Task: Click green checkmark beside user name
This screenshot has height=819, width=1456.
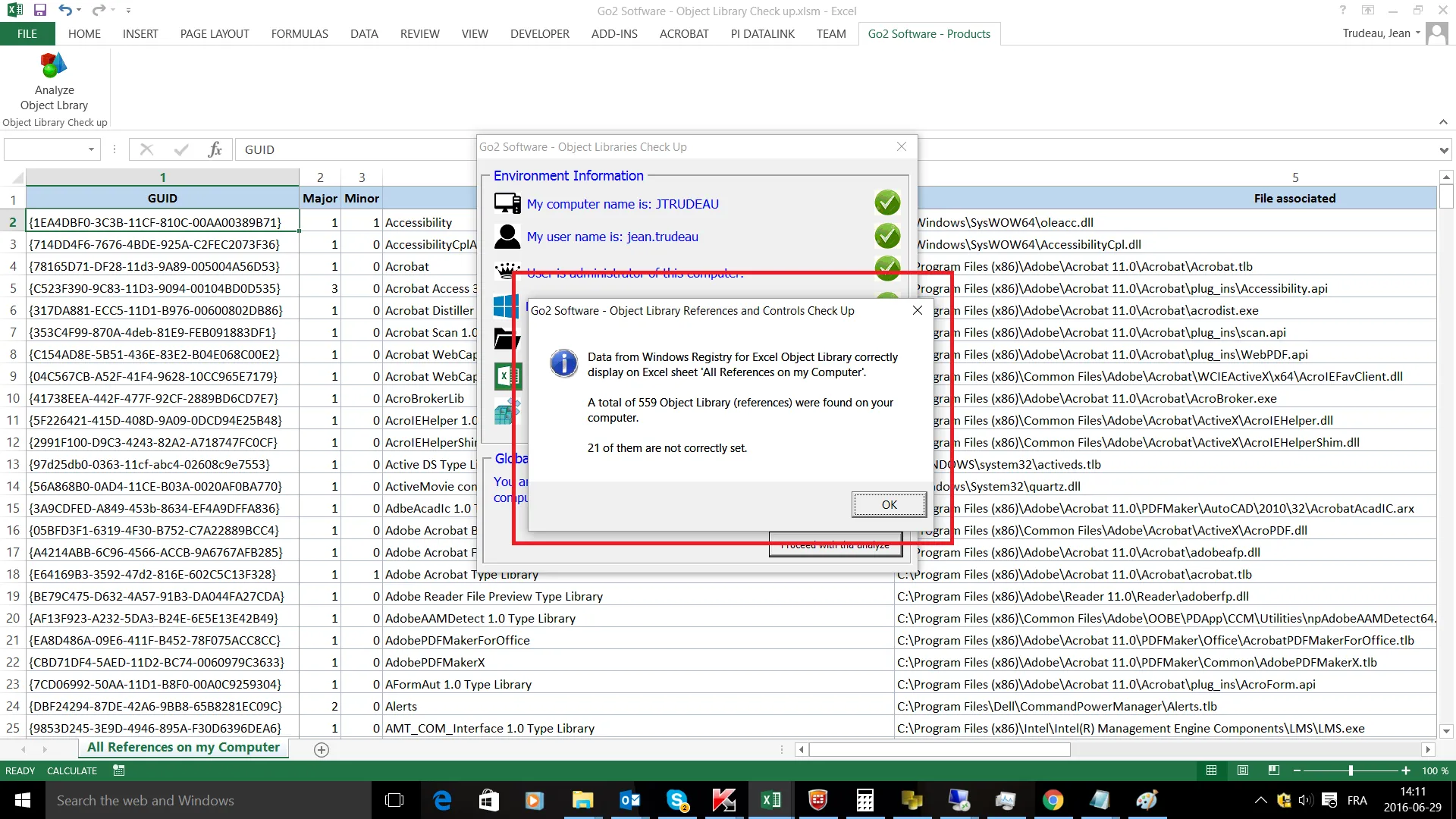Action: coord(887,236)
